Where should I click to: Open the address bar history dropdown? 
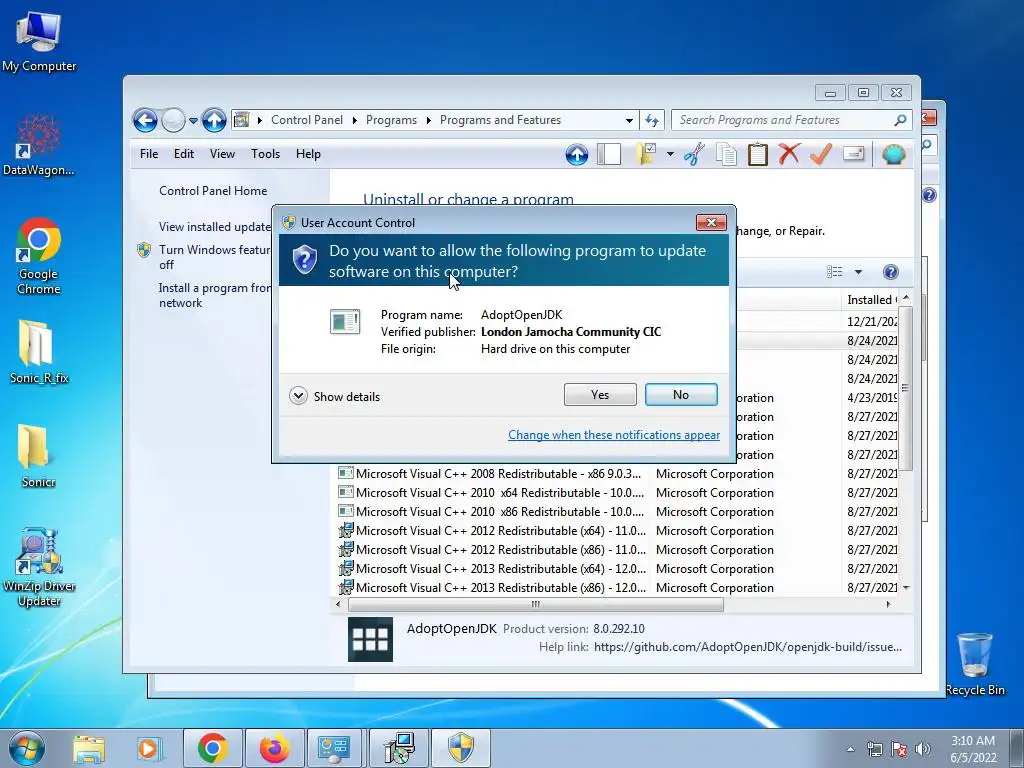click(x=629, y=121)
